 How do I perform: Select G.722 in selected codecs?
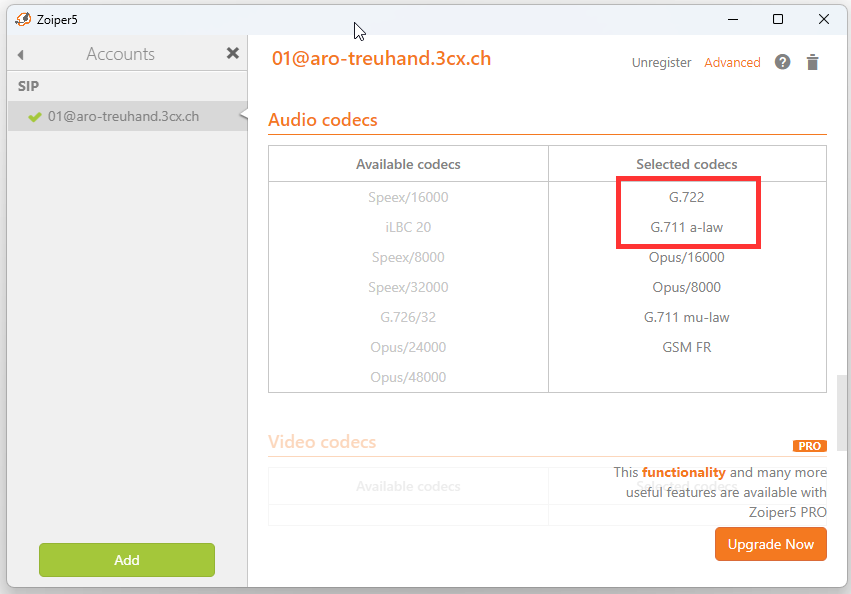coord(687,197)
